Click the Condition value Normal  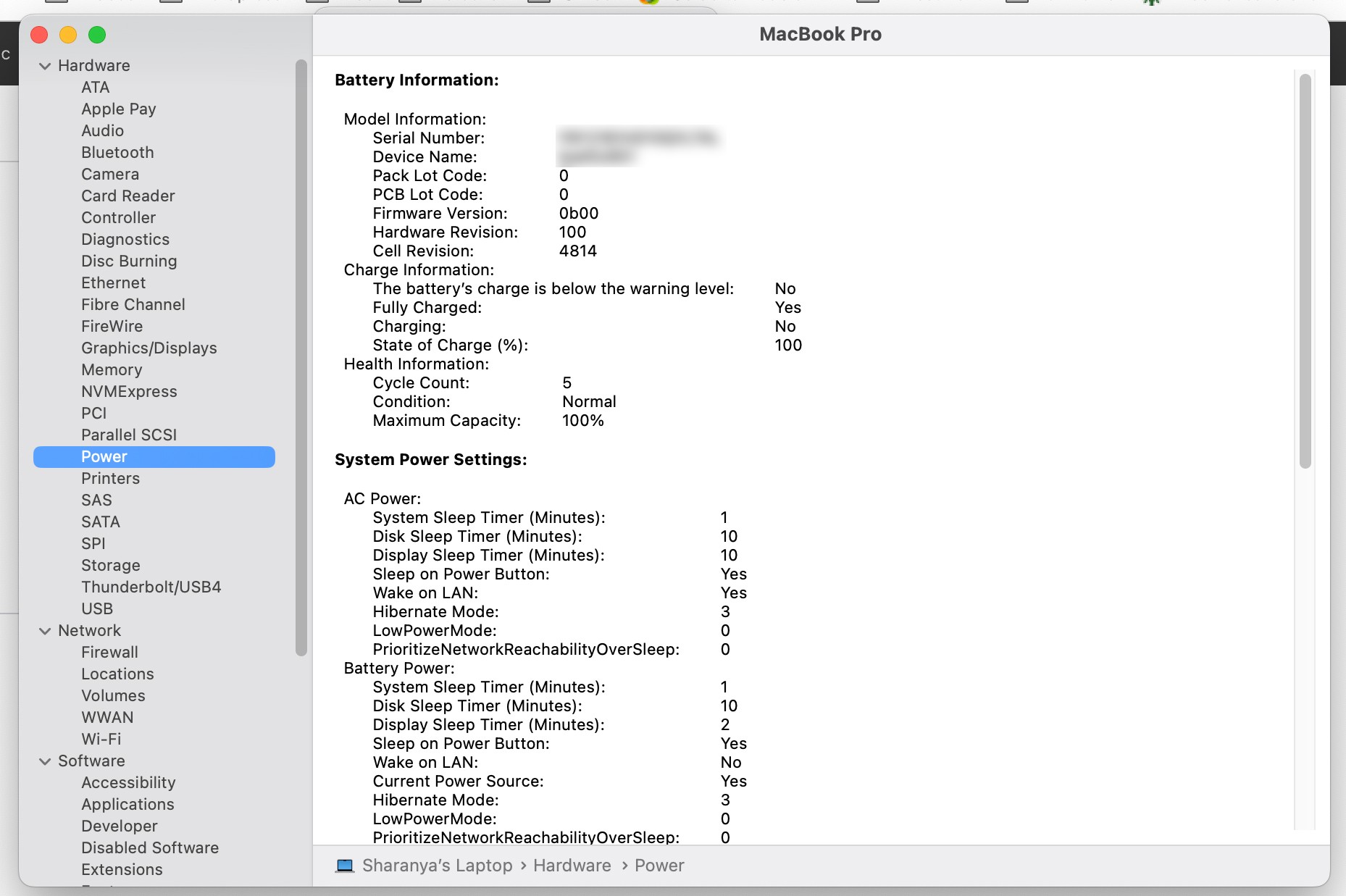[589, 402]
